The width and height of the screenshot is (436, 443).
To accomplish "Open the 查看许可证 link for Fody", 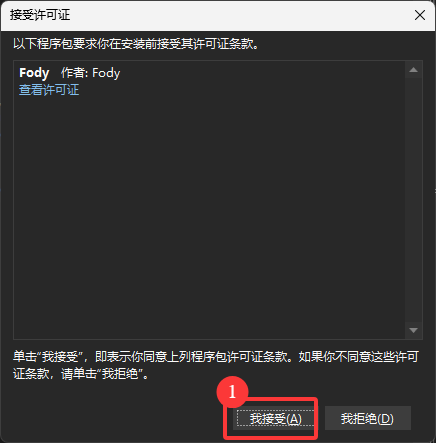I will [x=49, y=90].
